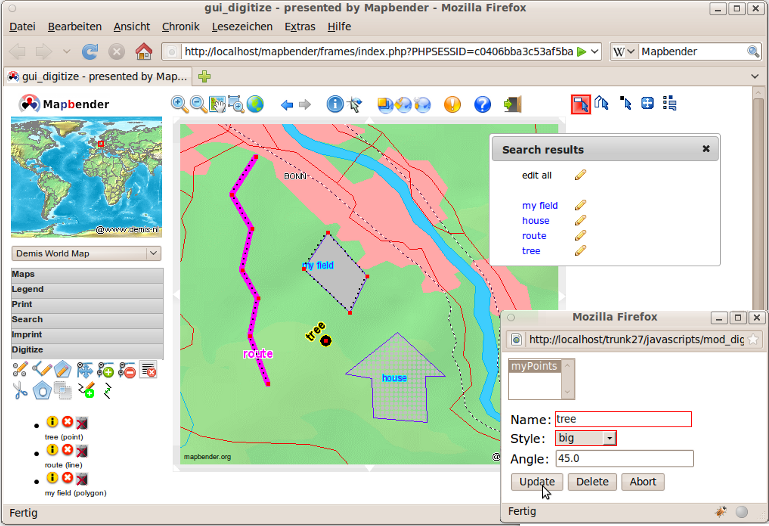This screenshot has width=769, height=526.
Task: Select the move vertex tool
Action: (x=84, y=370)
